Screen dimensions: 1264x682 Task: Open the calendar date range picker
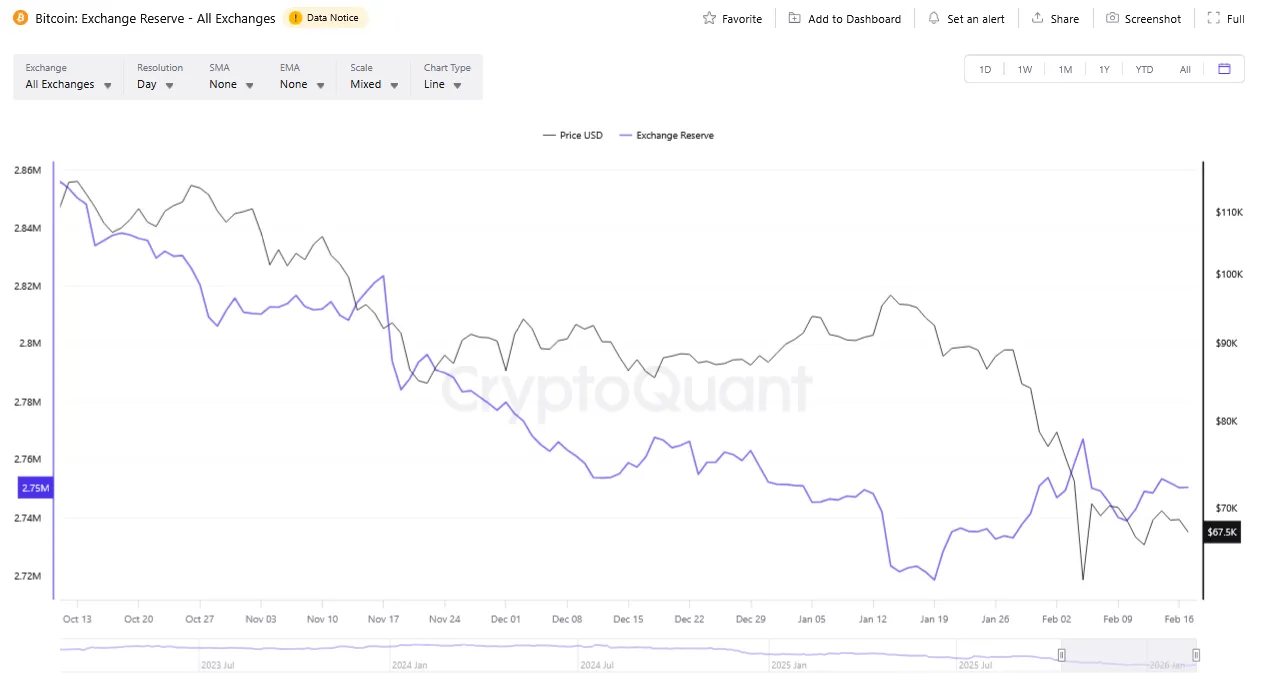tap(1224, 69)
